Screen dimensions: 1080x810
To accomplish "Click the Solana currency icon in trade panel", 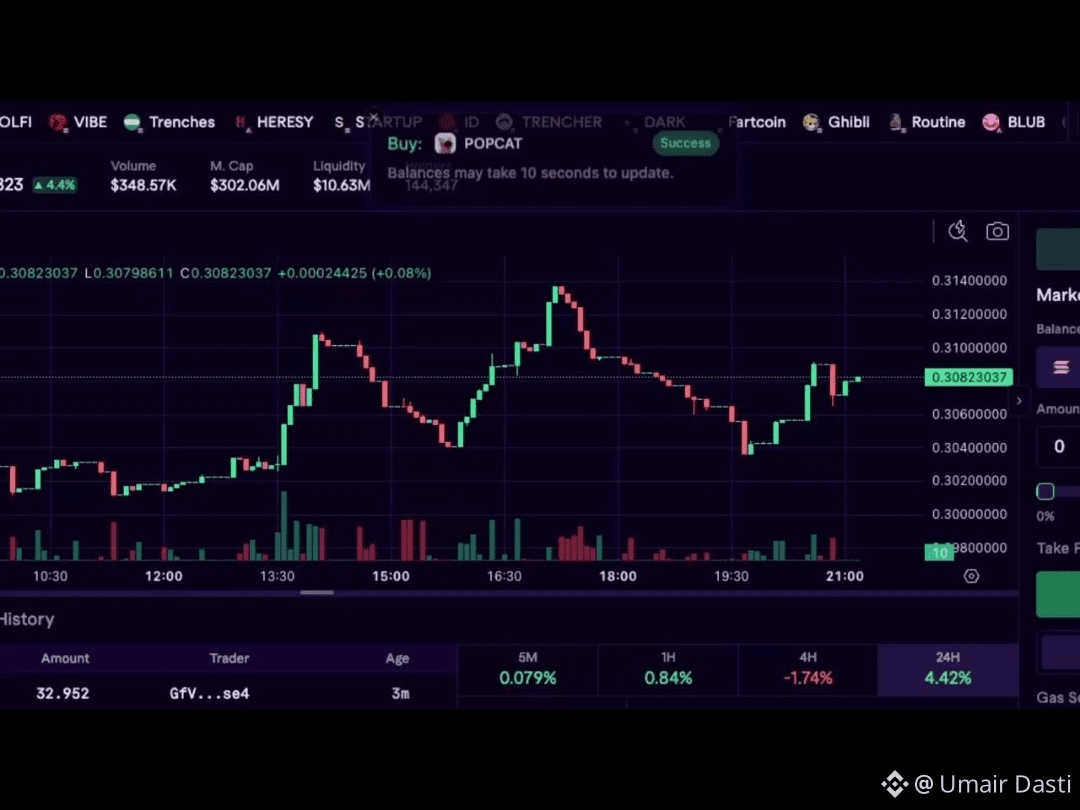I will [1061, 367].
